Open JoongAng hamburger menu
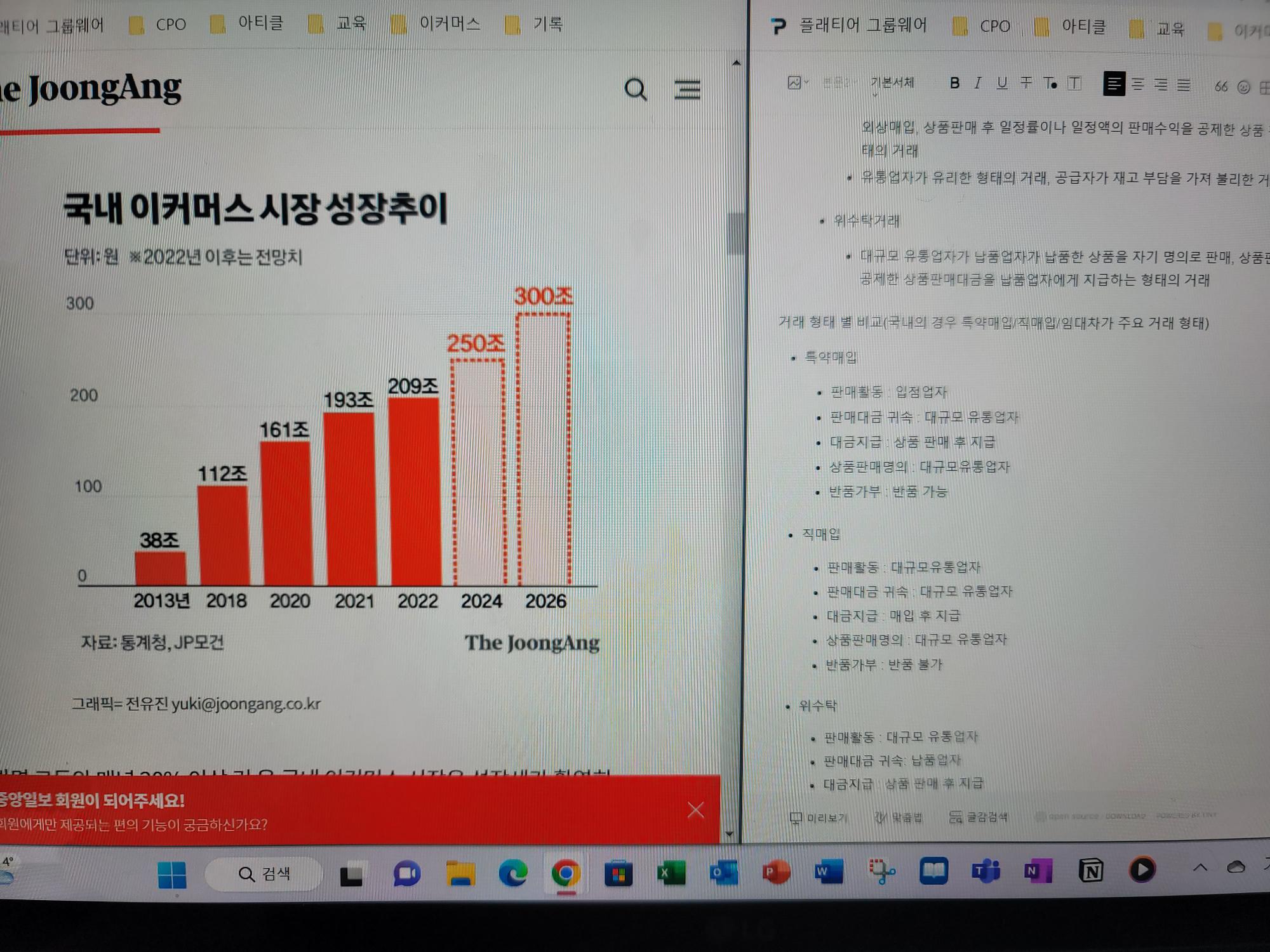1270x952 pixels. (x=687, y=89)
